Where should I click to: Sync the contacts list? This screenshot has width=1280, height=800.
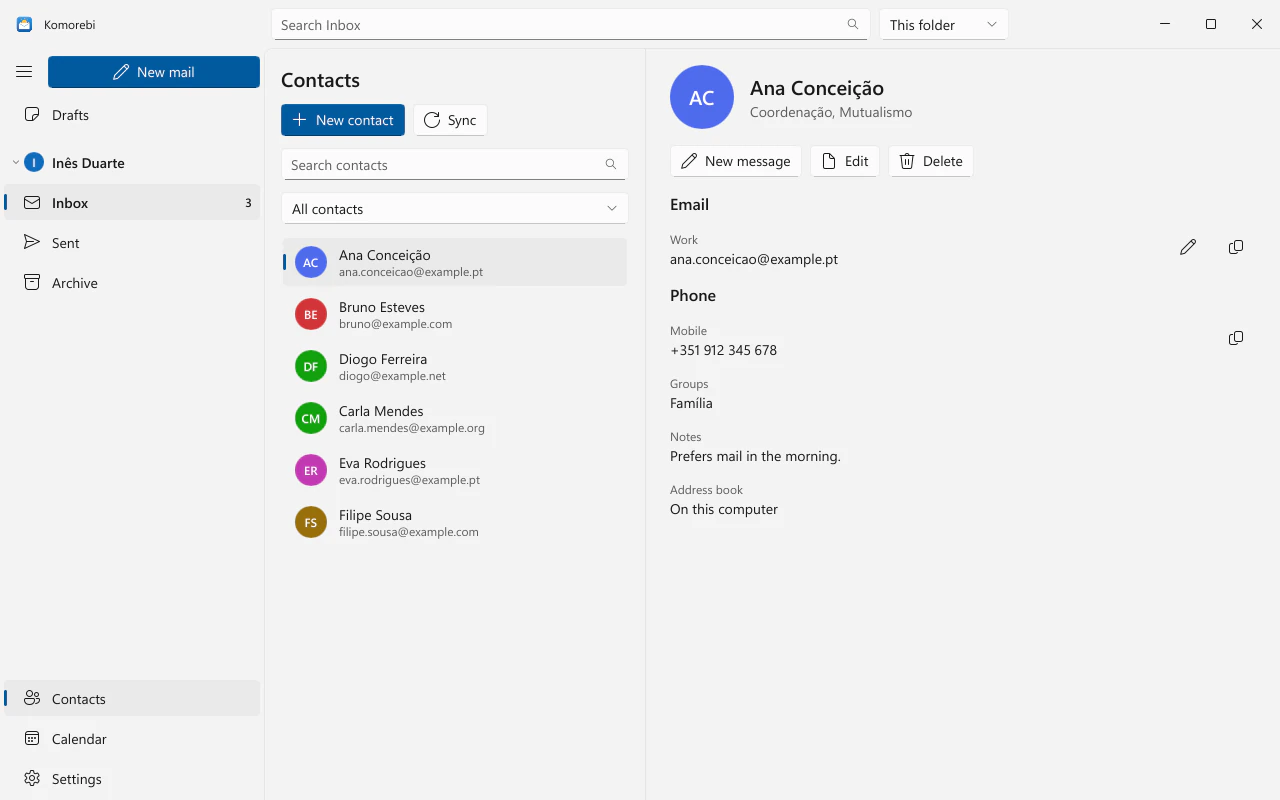450,120
